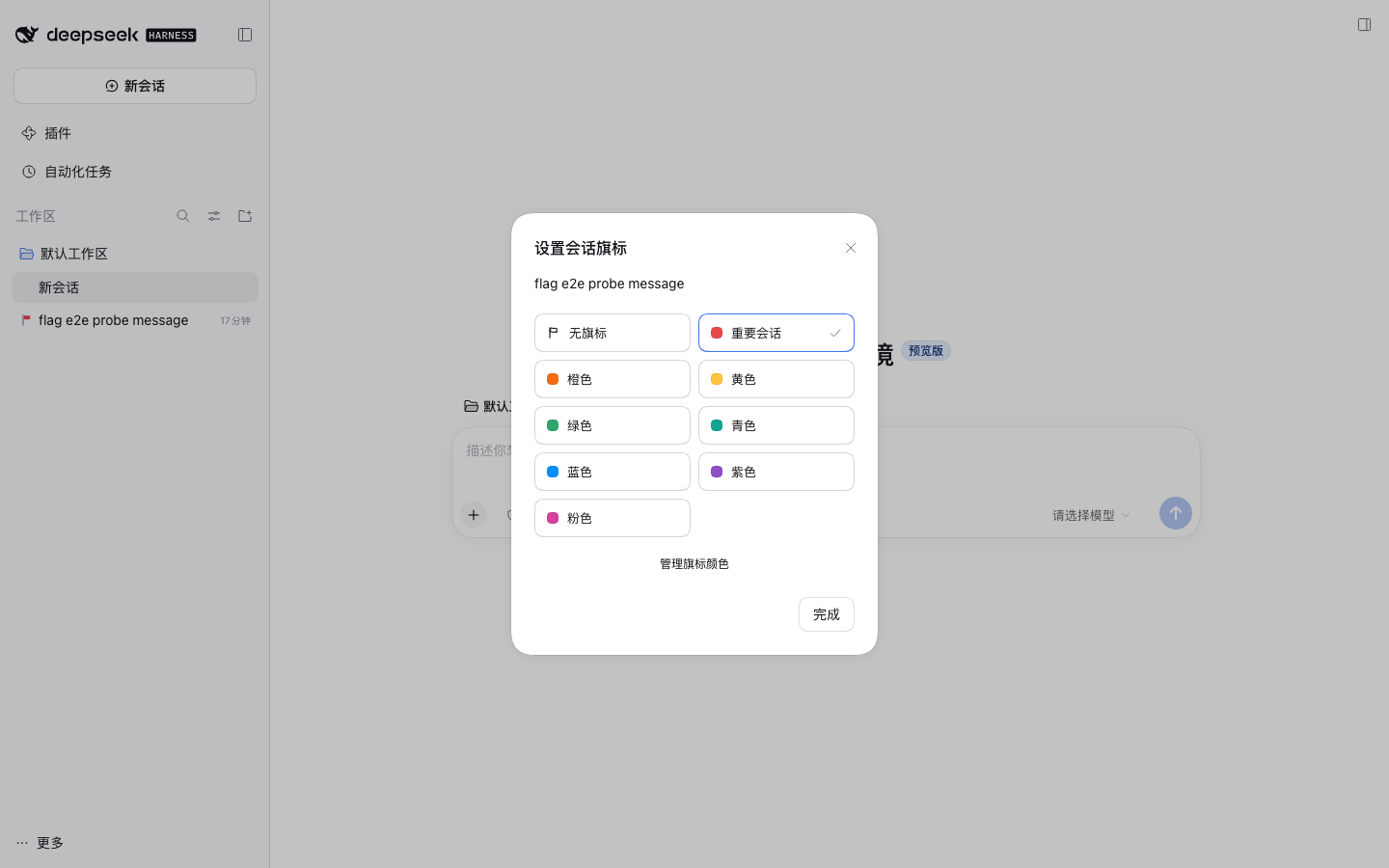The height and width of the screenshot is (868, 1389).
Task: Open the 更多 menu at the sidebar bottom
Action: [41, 843]
